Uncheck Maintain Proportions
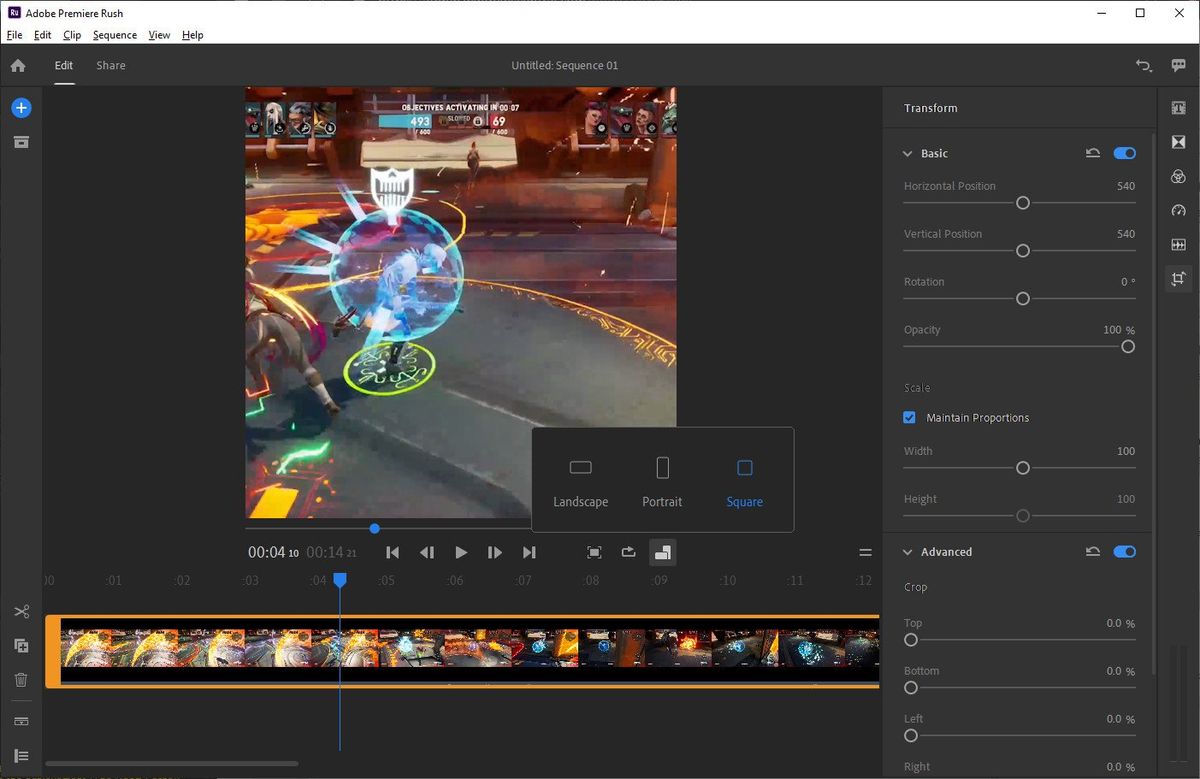 (x=909, y=417)
